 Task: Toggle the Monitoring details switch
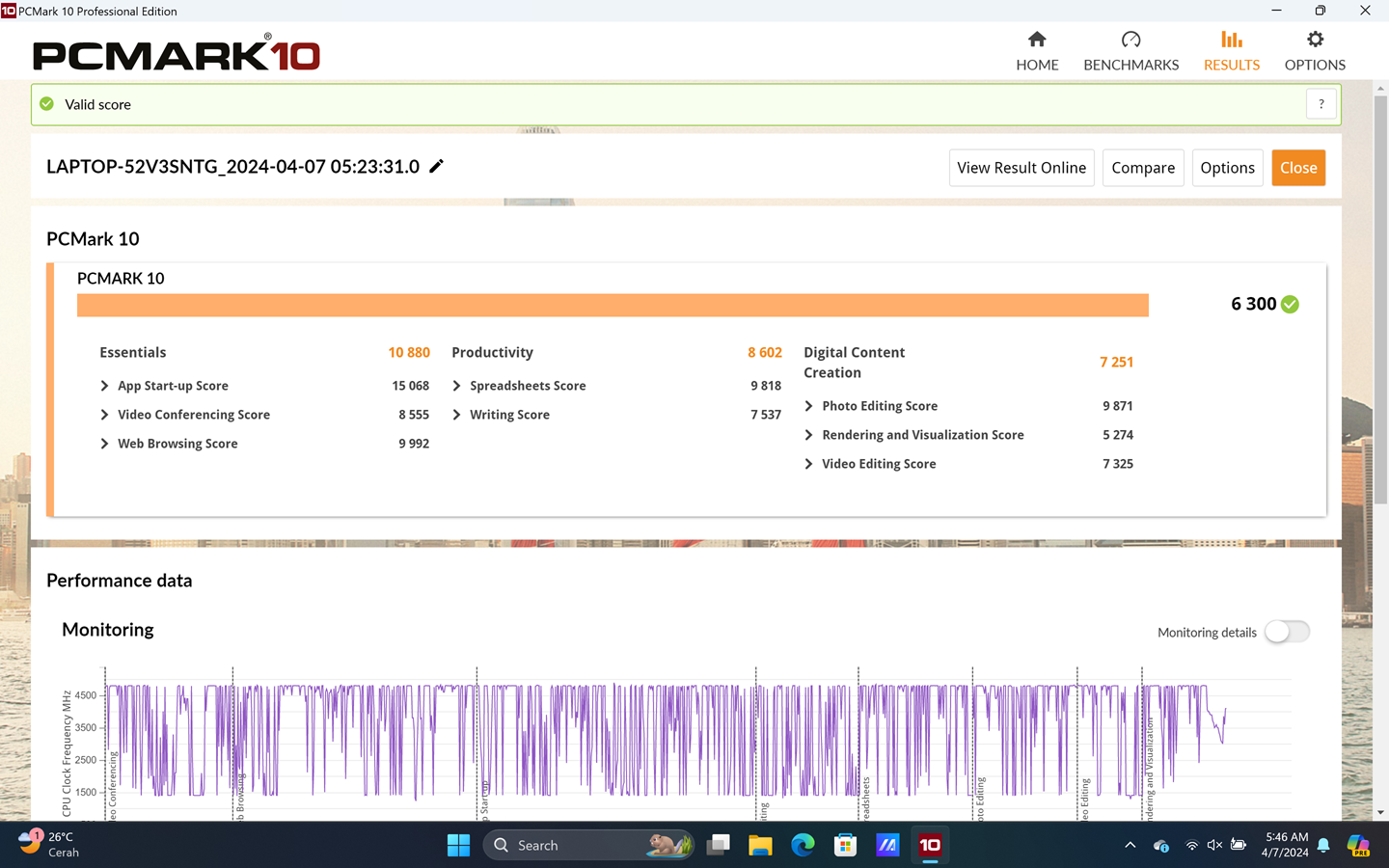pos(1287,632)
